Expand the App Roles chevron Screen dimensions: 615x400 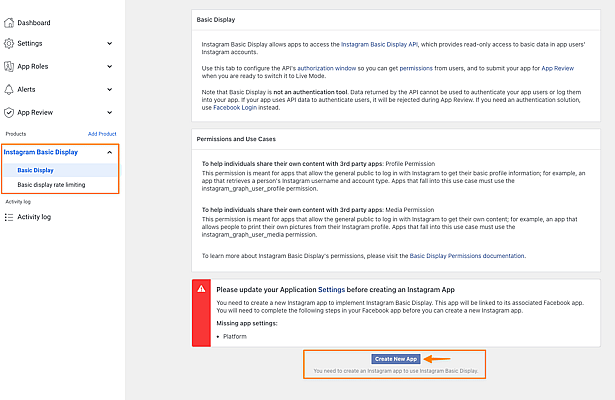coord(109,66)
